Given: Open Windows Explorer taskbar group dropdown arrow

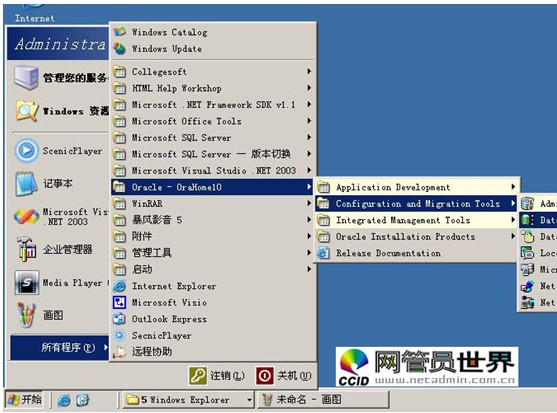Looking at the screenshot, I should [x=249, y=400].
